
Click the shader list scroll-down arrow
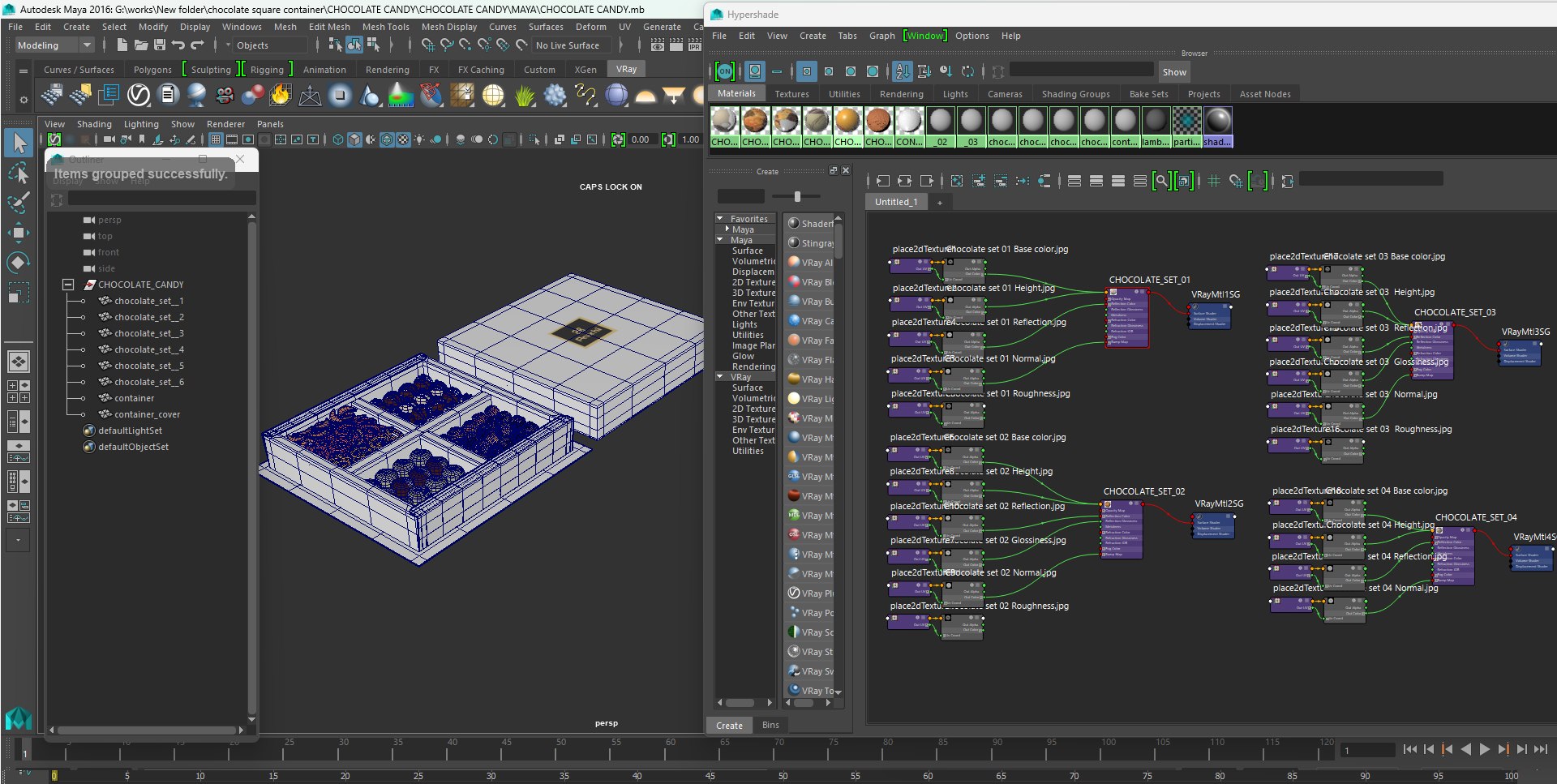point(838,692)
